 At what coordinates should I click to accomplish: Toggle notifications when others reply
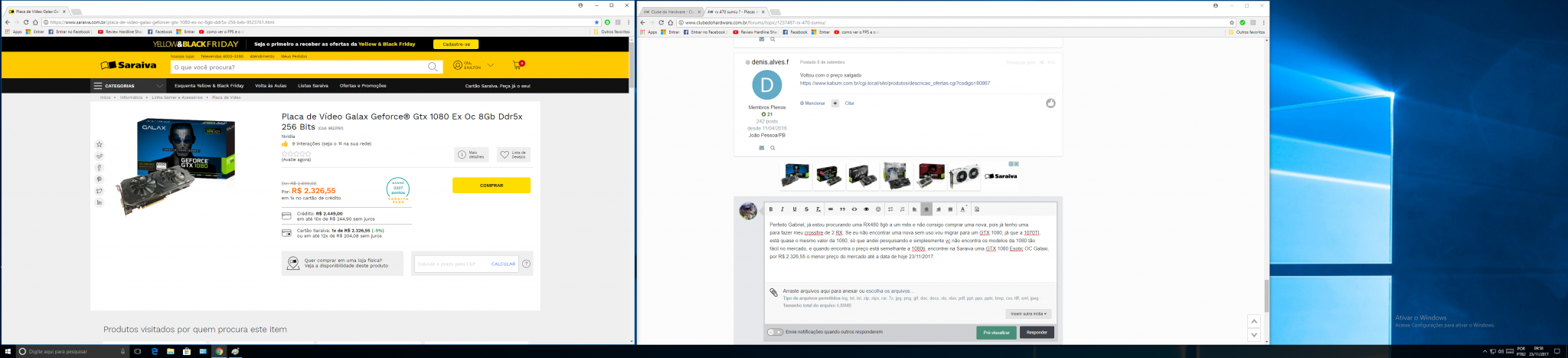click(775, 332)
